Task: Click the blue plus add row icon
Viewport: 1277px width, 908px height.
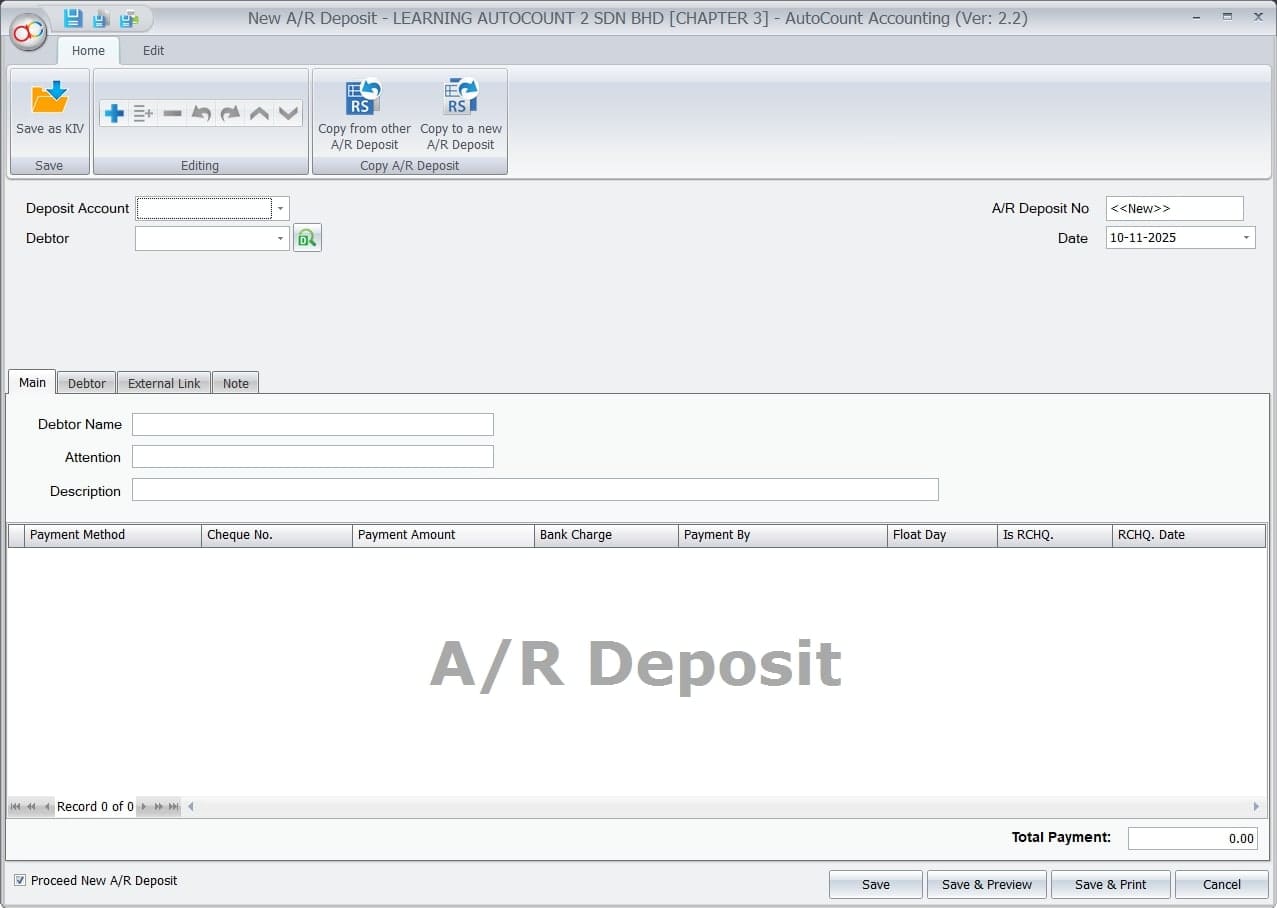Action: click(x=114, y=114)
